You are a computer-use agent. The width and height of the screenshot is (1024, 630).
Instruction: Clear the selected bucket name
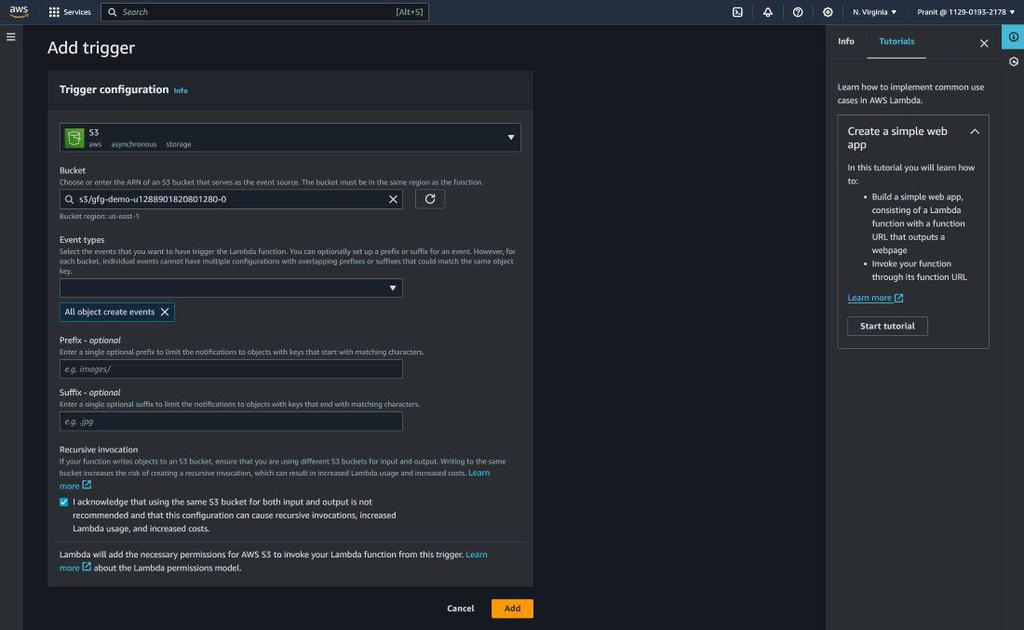[x=393, y=199]
